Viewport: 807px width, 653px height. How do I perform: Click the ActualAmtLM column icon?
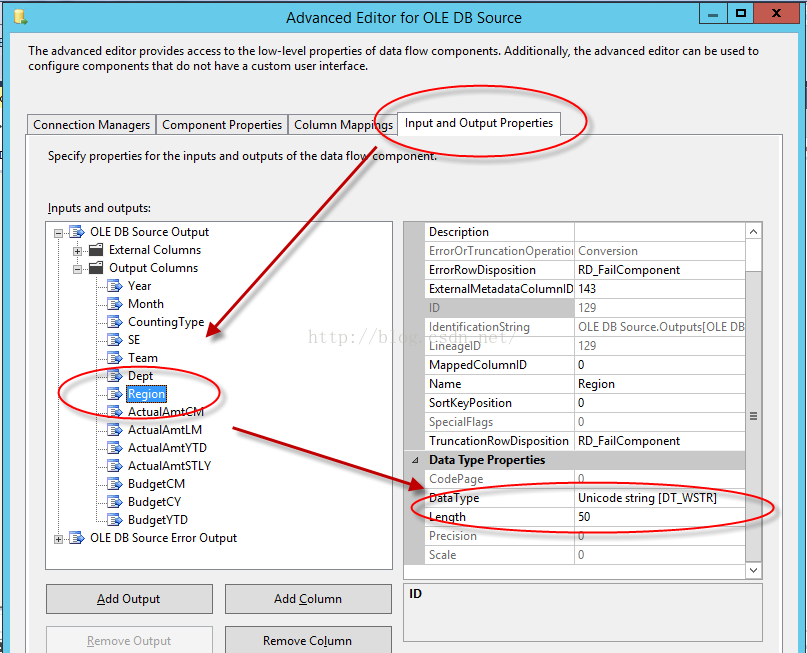(115, 430)
